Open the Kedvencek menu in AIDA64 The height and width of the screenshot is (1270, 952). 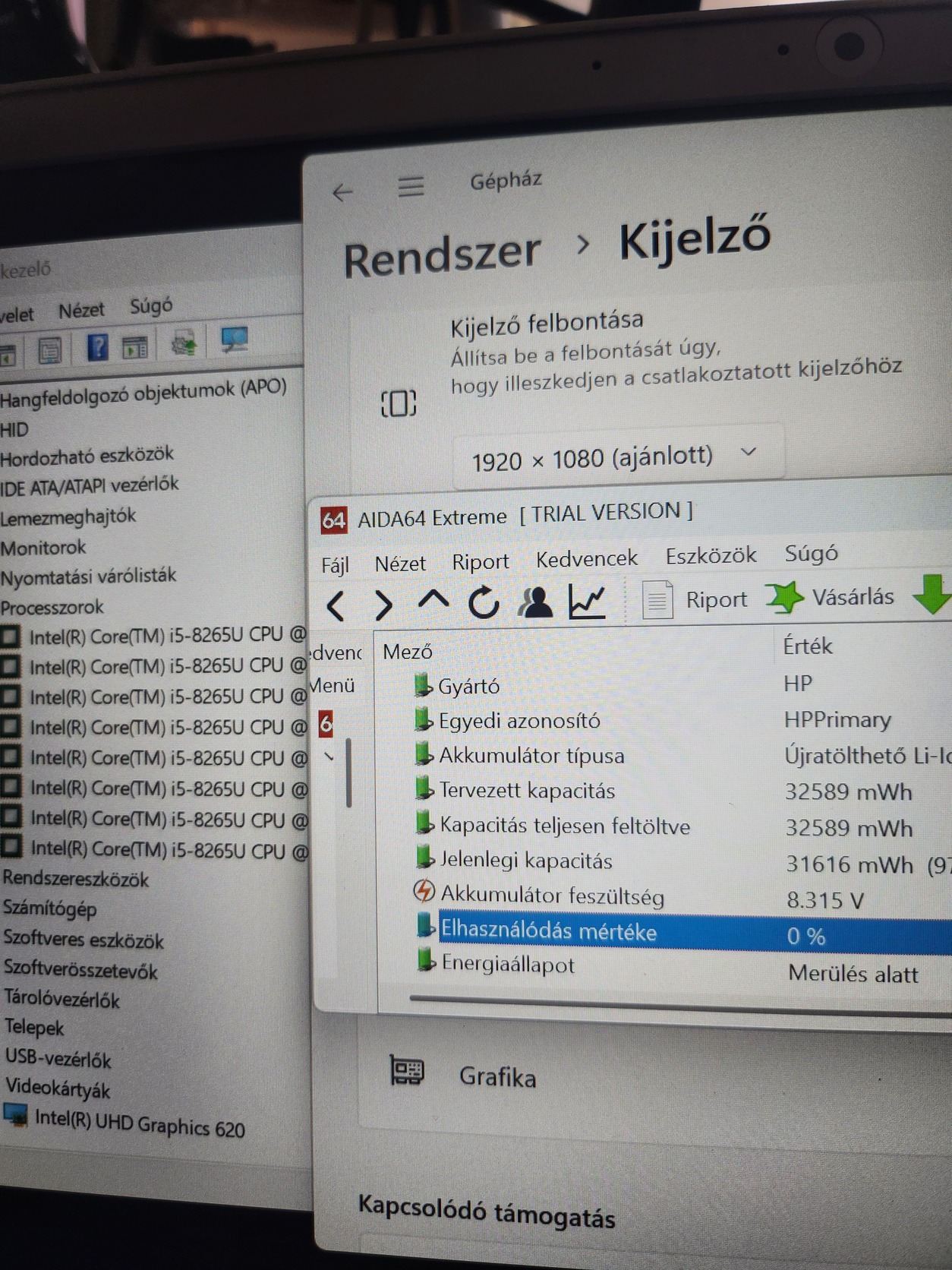coord(587,559)
